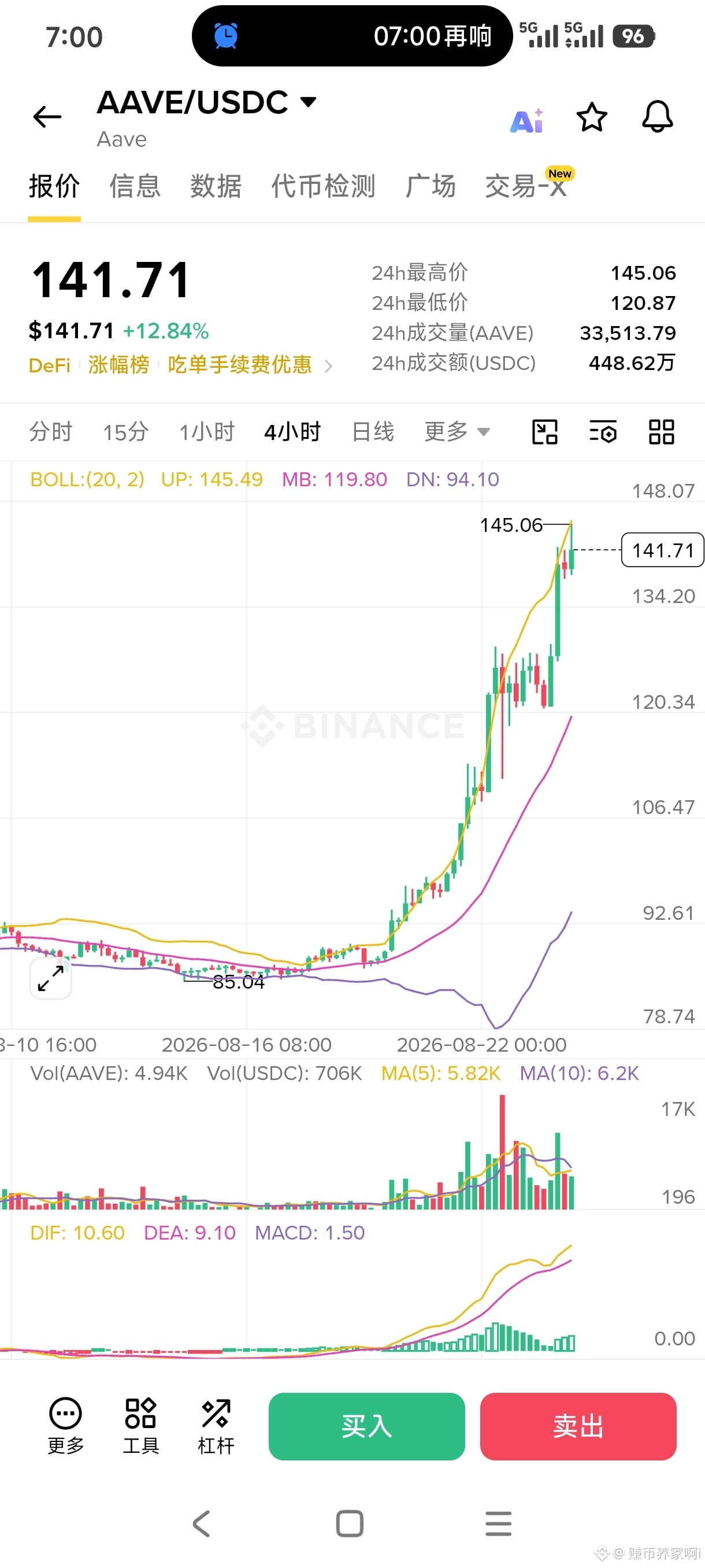This screenshot has height=1568, width=705.
Task: Select 1小时 chart interval
Action: click(x=207, y=431)
